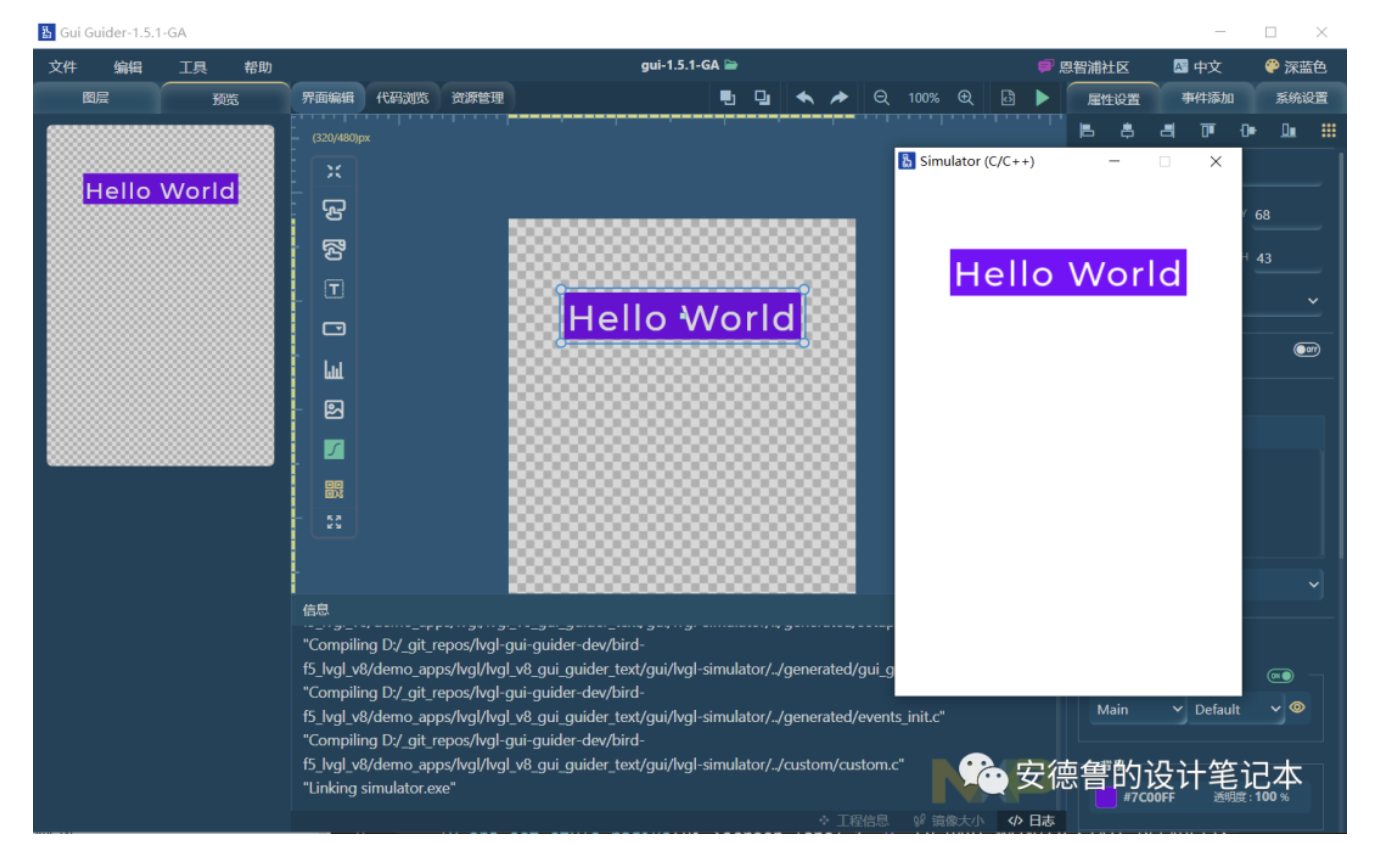The height and width of the screenshot is (844, 1390).
Task: Click the Hello World preview thumbnail
Action: point(160,190)
